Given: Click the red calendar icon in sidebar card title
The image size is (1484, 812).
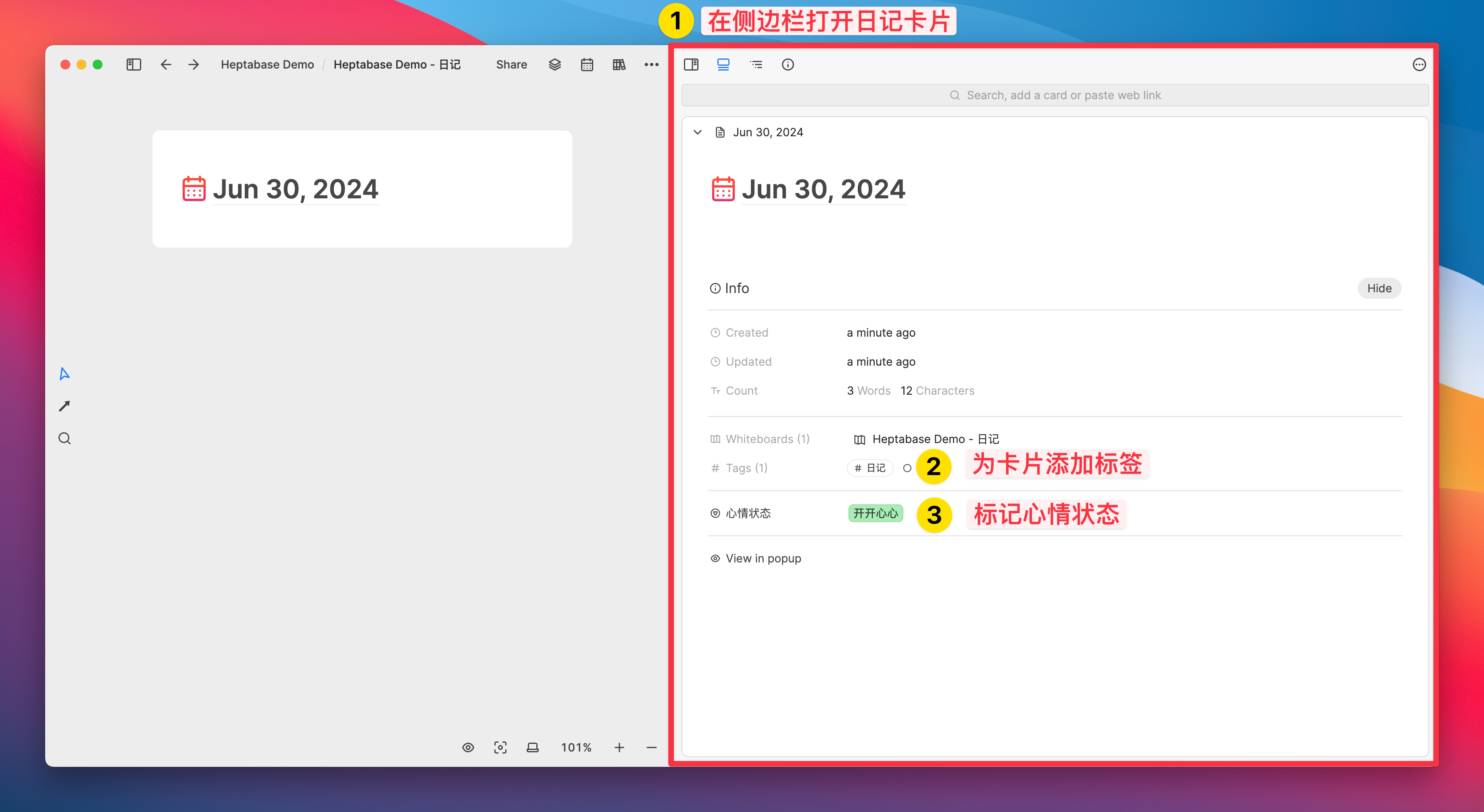Looking at the screenshot, I should click(723, 189).
